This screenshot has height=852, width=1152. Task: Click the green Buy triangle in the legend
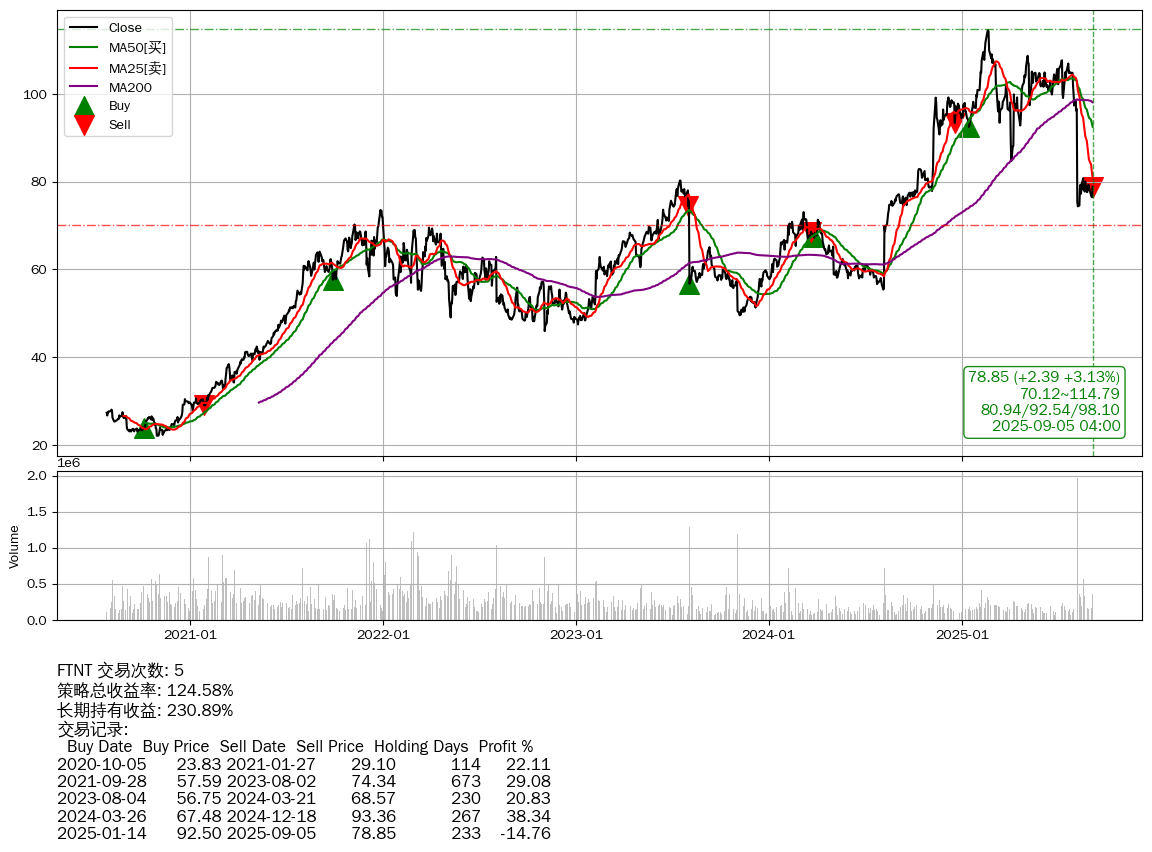pyautogui.click(x=85, y=107)
